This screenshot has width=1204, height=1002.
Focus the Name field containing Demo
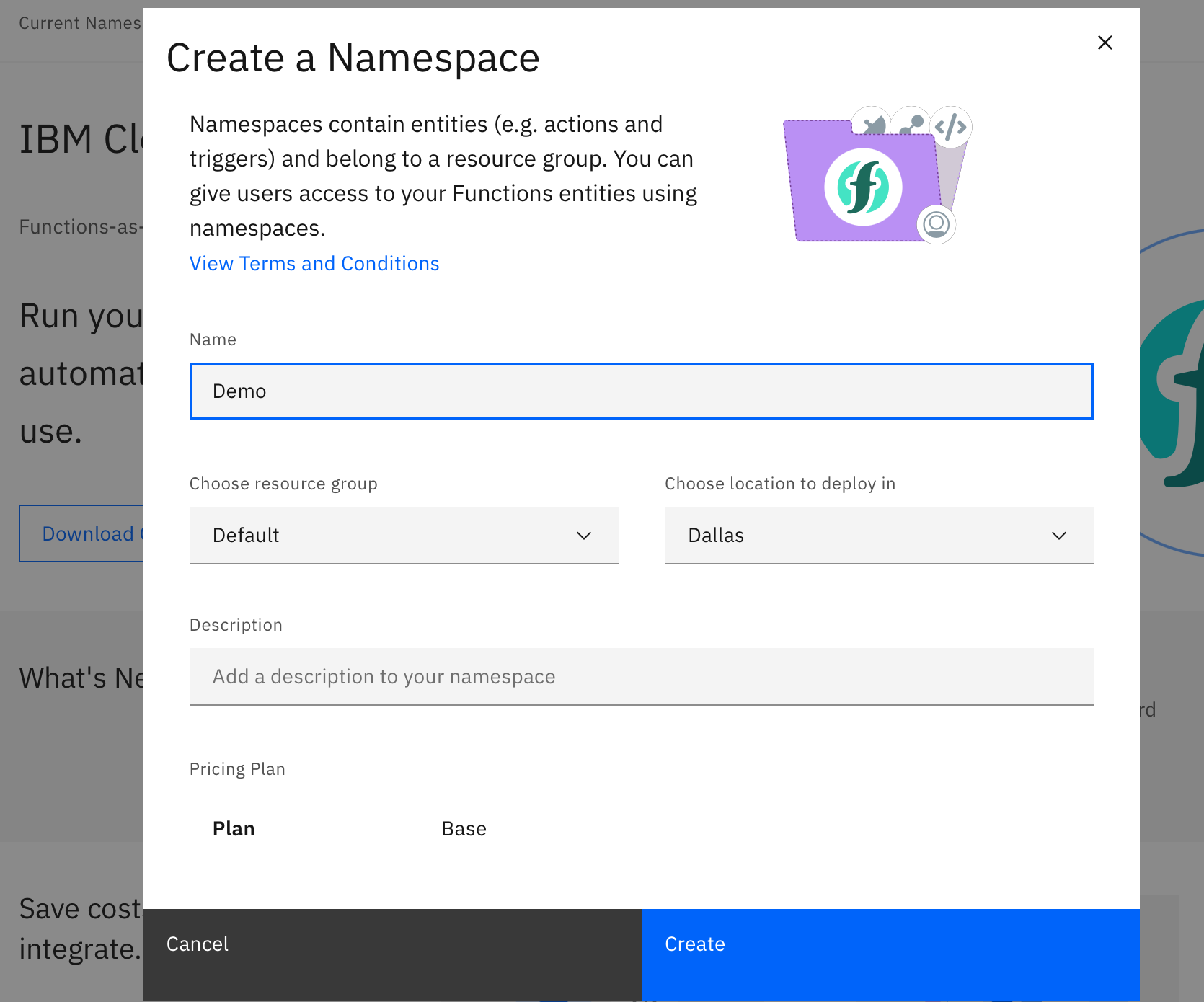pos(642,391)
